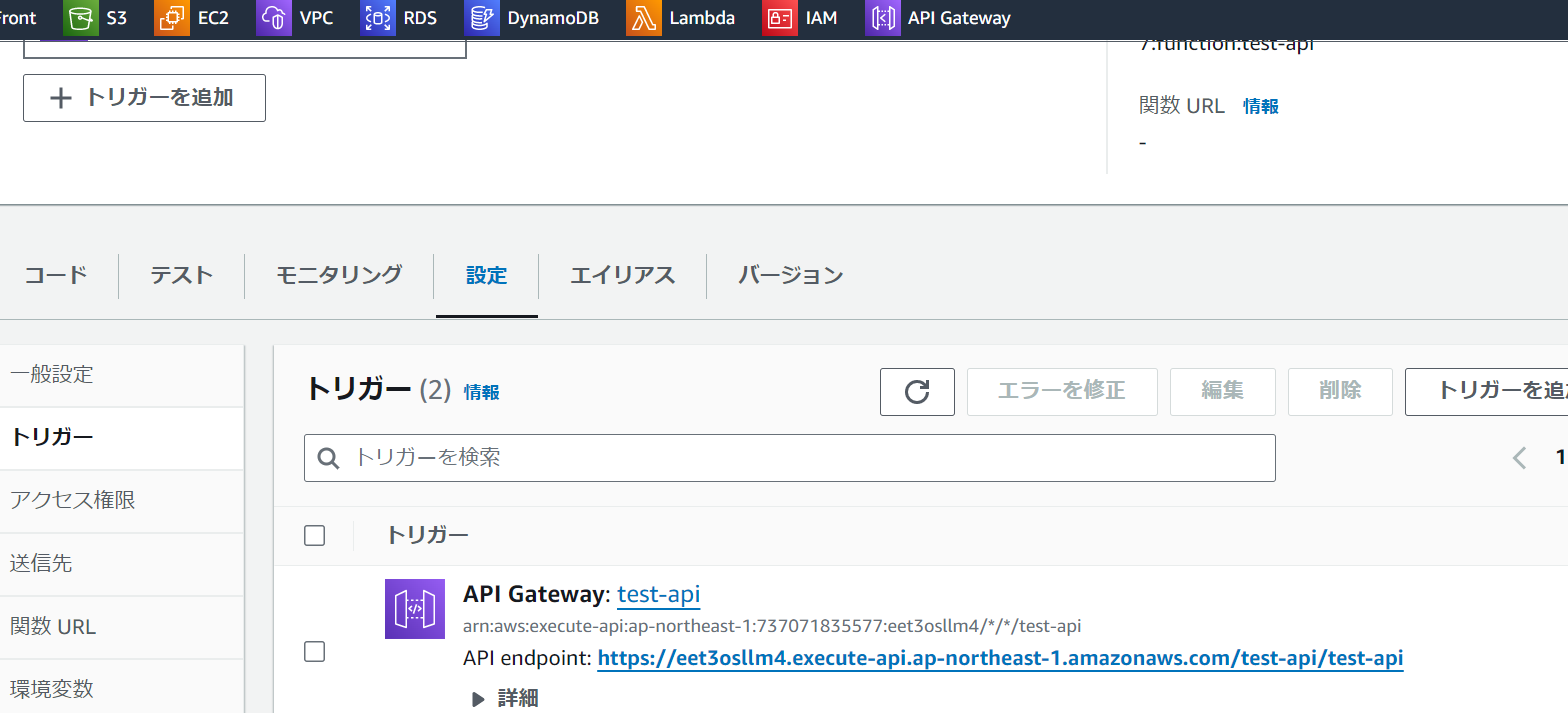
Task: Switch to the テスト tab
Action: (181, 275)
